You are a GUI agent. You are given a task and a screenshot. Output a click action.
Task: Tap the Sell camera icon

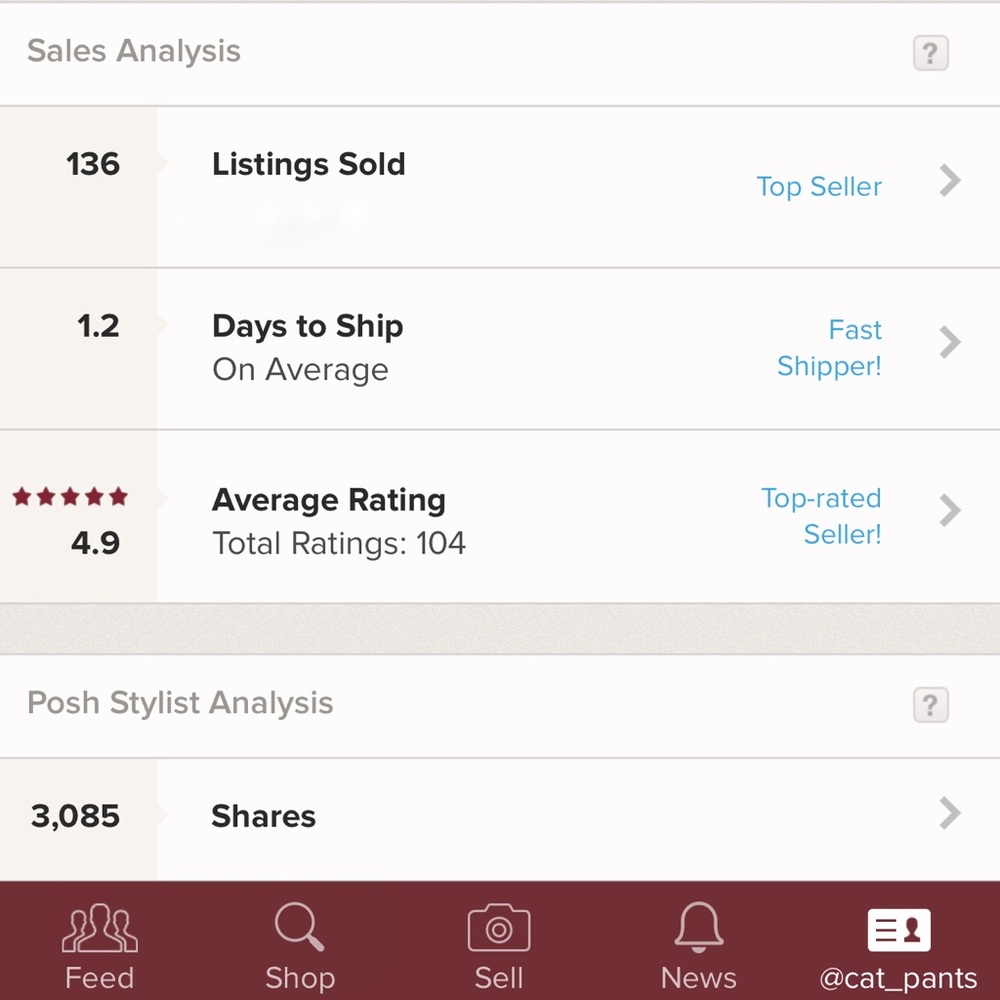499,927
